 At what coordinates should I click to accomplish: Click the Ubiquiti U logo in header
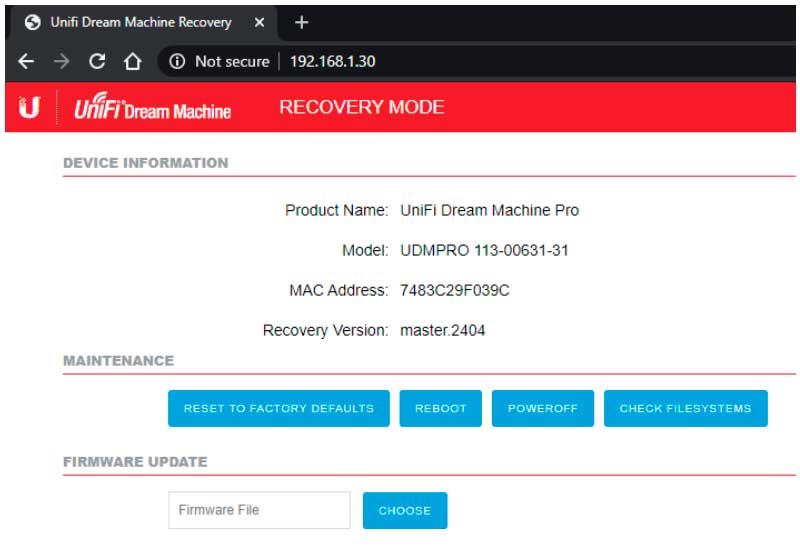(29, 107)
